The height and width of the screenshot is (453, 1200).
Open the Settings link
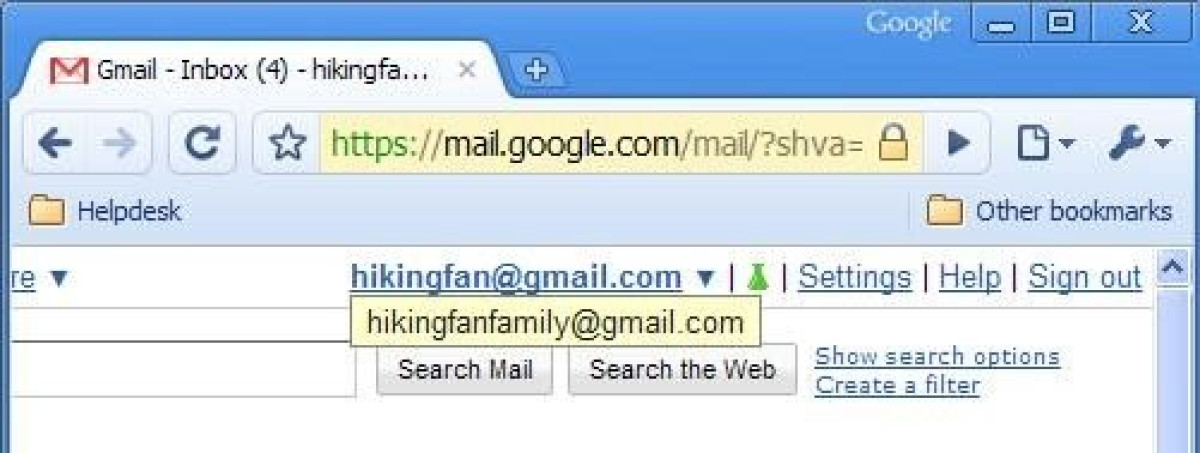[855, 277]
